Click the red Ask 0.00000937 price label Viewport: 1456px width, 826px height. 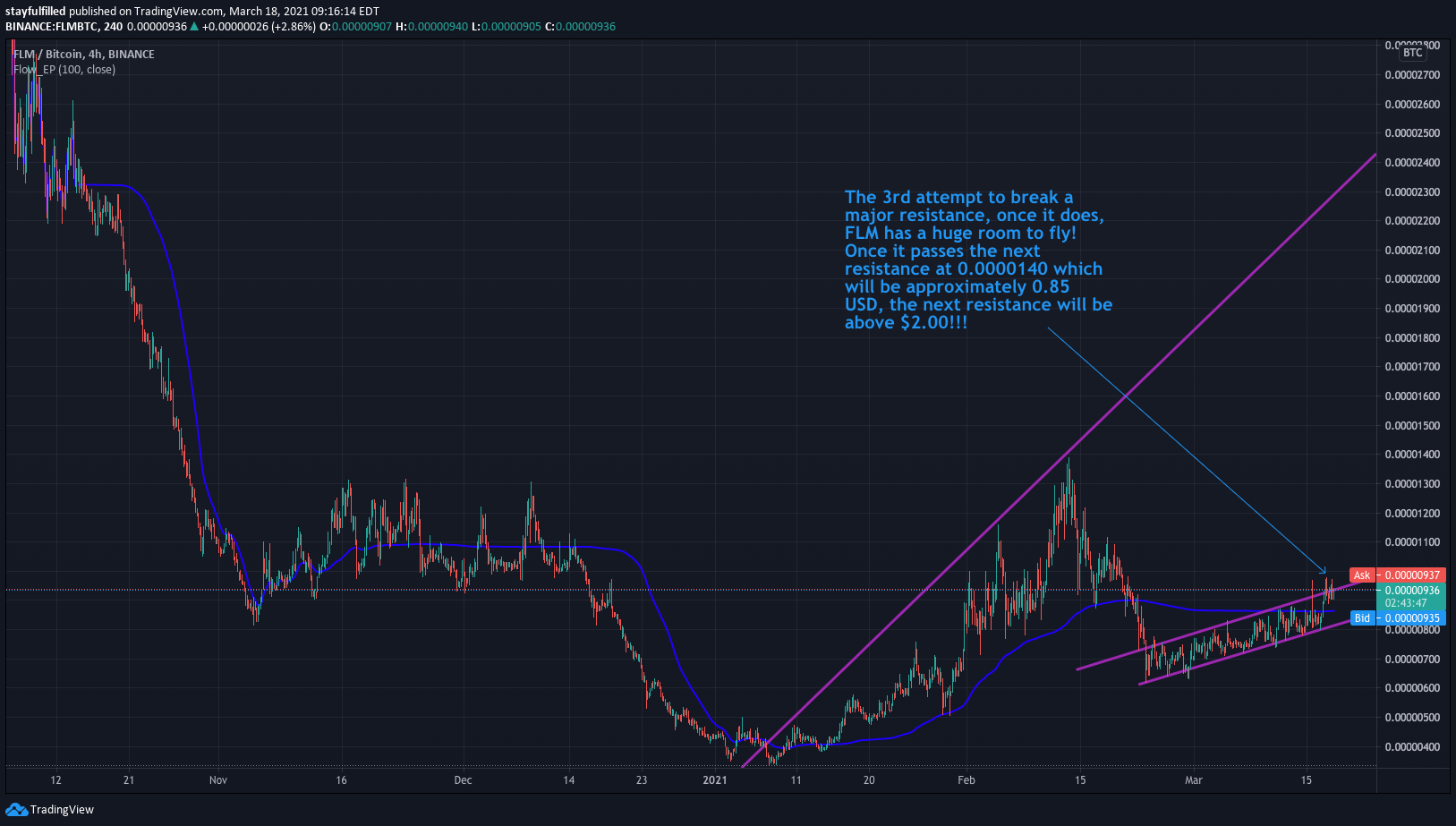[x=1398, y=575]
